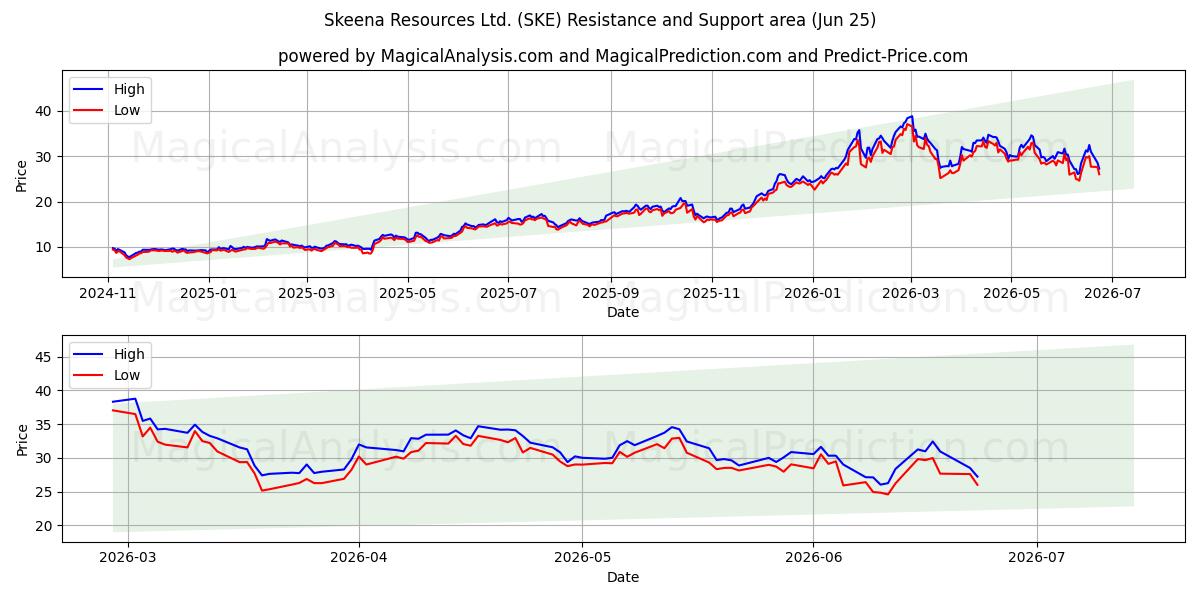Viewport: 1200px width, 600px height.
Task: Click the '2026-07' tick on lower x-axis
Action: pos(1037,558)
